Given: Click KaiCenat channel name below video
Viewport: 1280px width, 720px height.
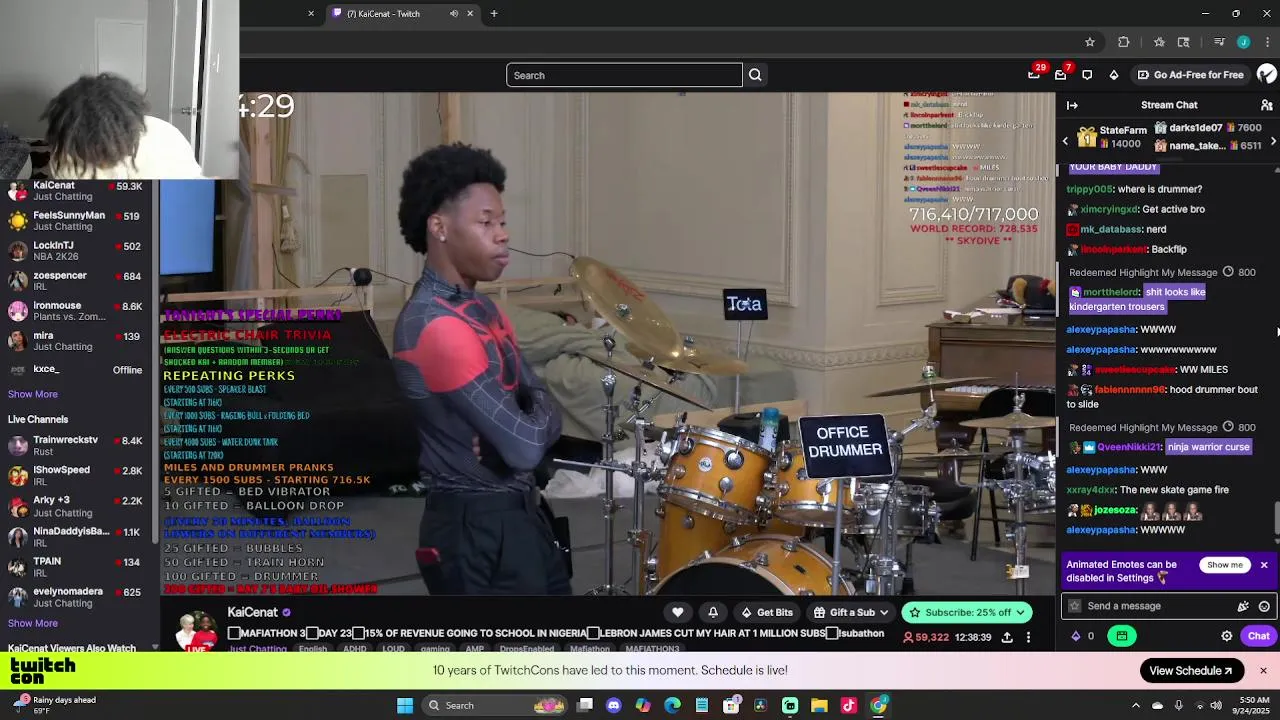Looking at the screenshot, I should point(252,612).
